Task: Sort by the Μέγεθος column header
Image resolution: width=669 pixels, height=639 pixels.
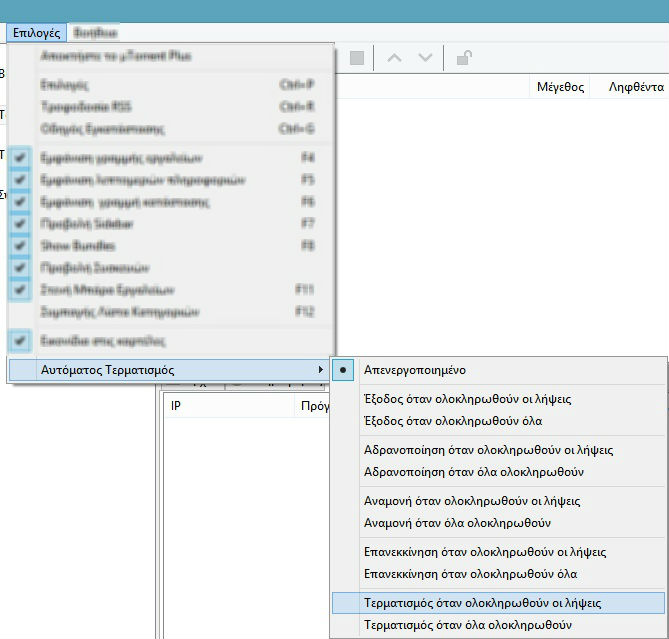Action: (x=560, y=87)
